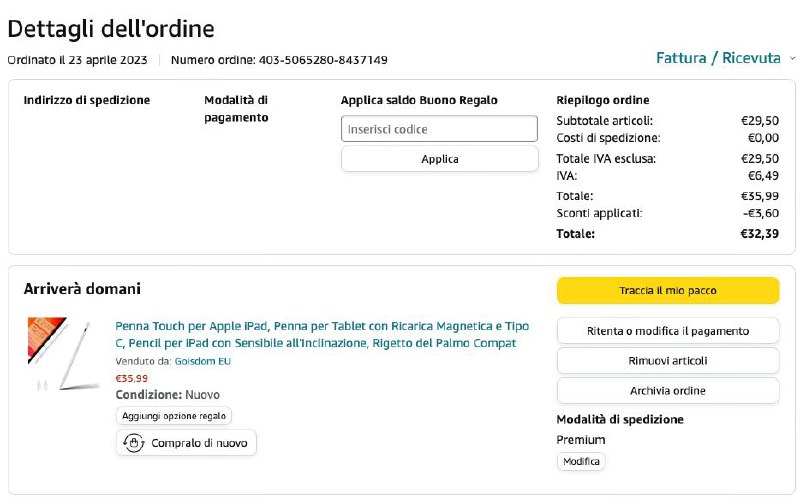Archive the order with Archivia ordine
Image resolution: width=800 pixels, height=504 pixels.
tap(667, 390)
